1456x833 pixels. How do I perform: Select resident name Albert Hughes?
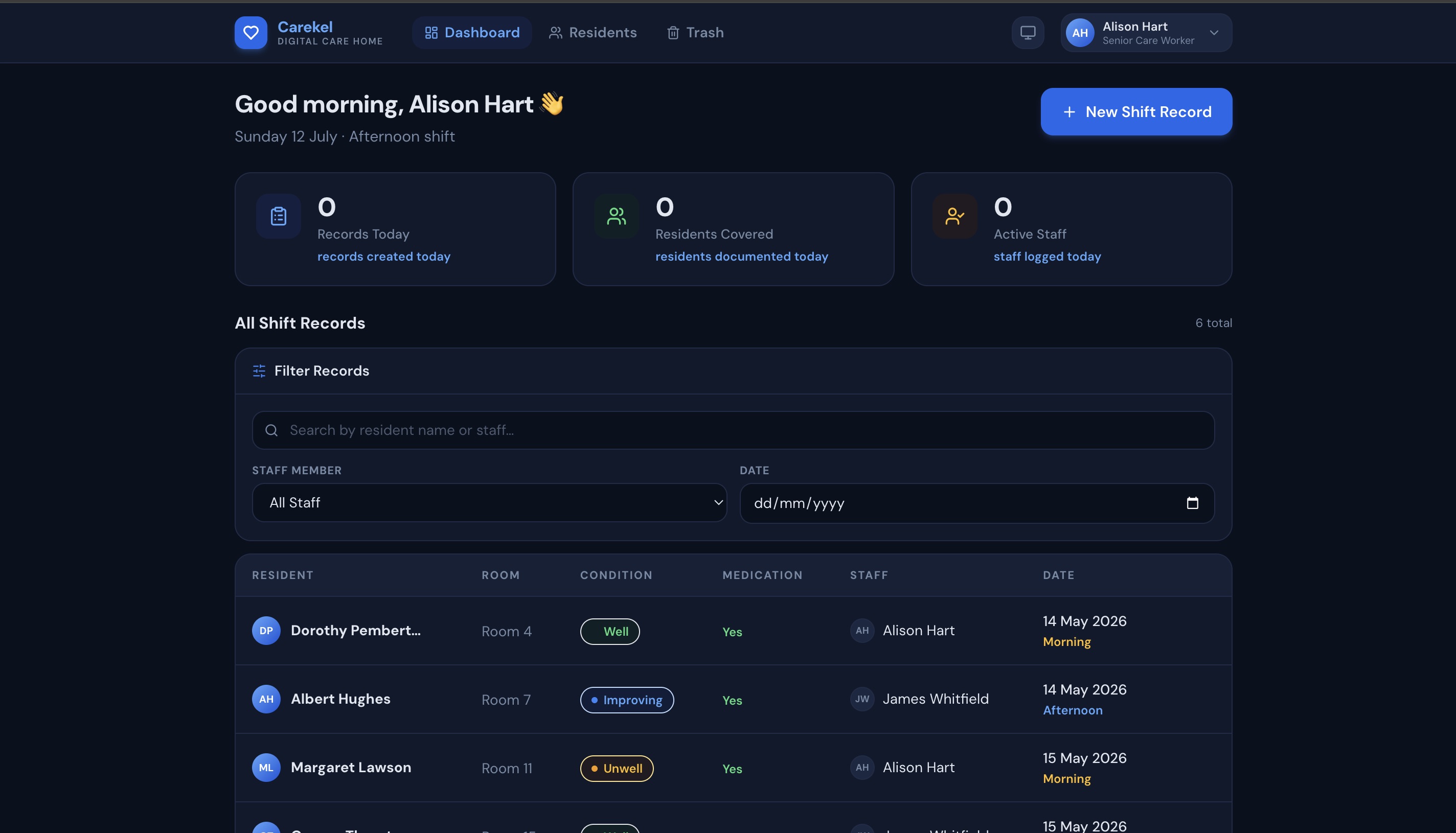coord(340,699)
